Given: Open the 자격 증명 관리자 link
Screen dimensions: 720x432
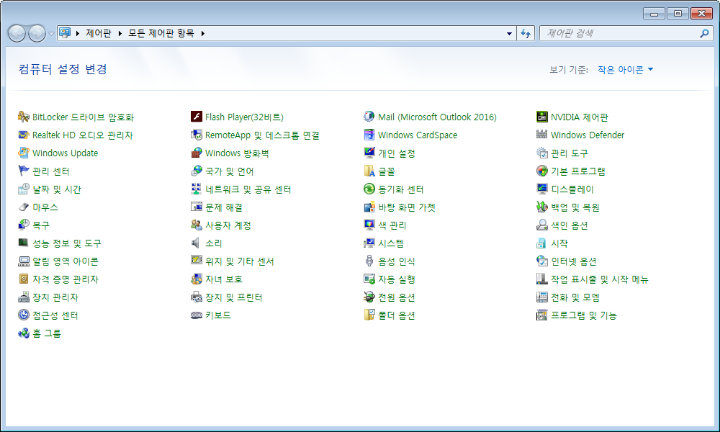Looking at the screenshot, I should pyautogui.click(x=65, y=279).
